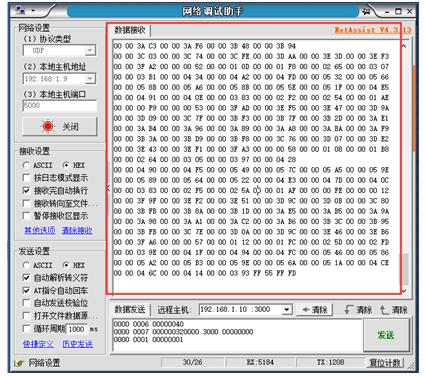Select the 数据接收 tab
This screenshot has height=376, width=425.
pos(130,30)
